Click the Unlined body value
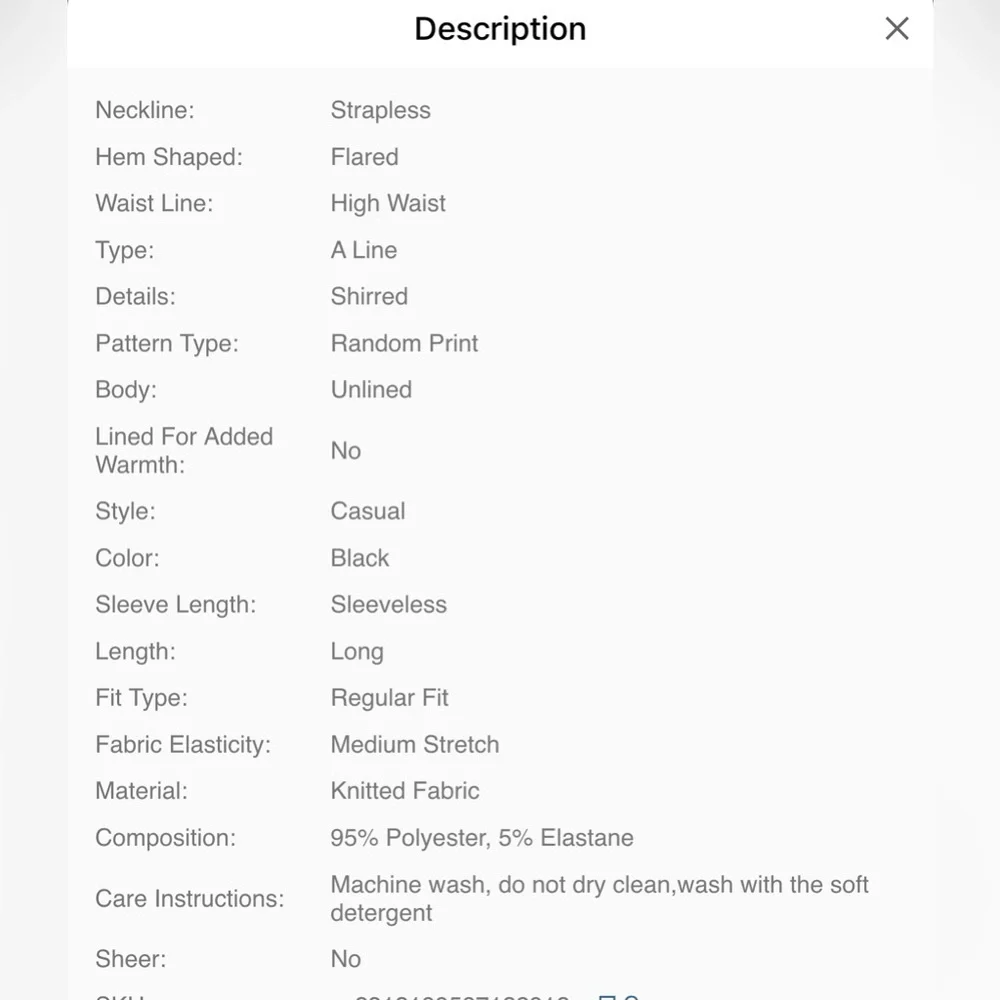1000x1000 pixels. (x=371, y=389)
